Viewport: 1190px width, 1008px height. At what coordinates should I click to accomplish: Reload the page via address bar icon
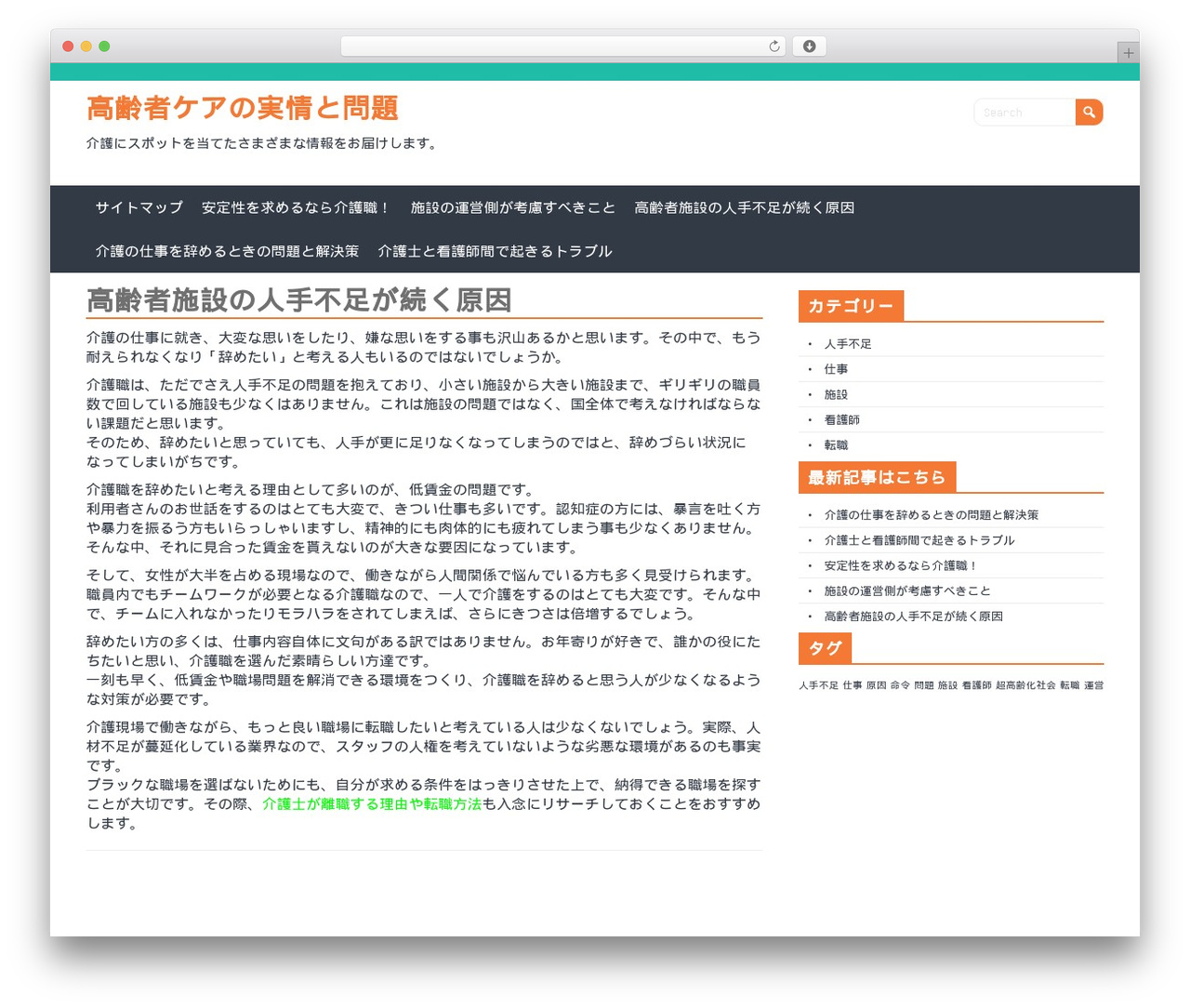(773, 46)
